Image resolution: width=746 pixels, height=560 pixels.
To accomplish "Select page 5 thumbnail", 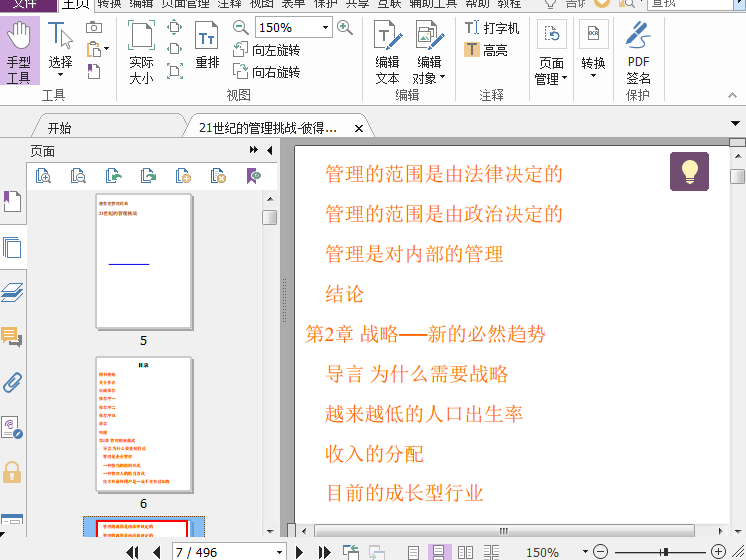I will click(x=144, y=261).
